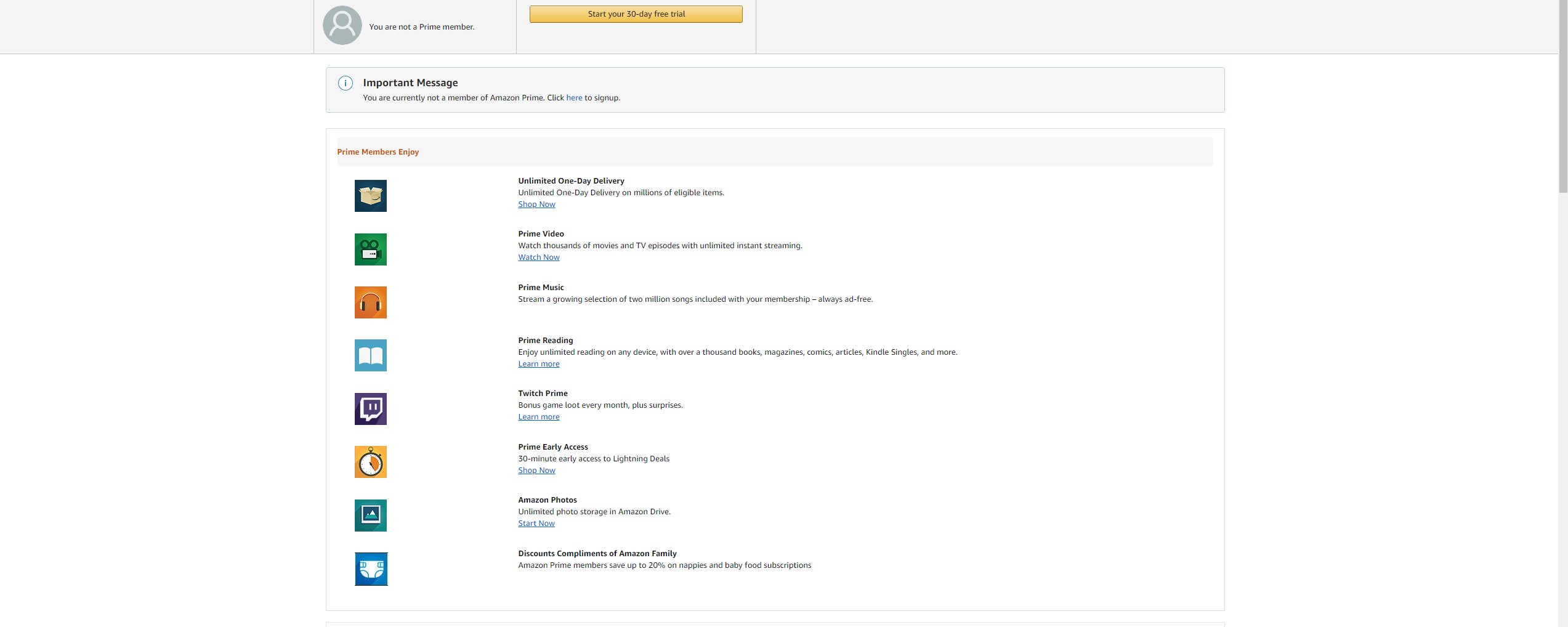
Task: Click the Unlimited One-Day Delivery box icon
Action: (370, 196)
